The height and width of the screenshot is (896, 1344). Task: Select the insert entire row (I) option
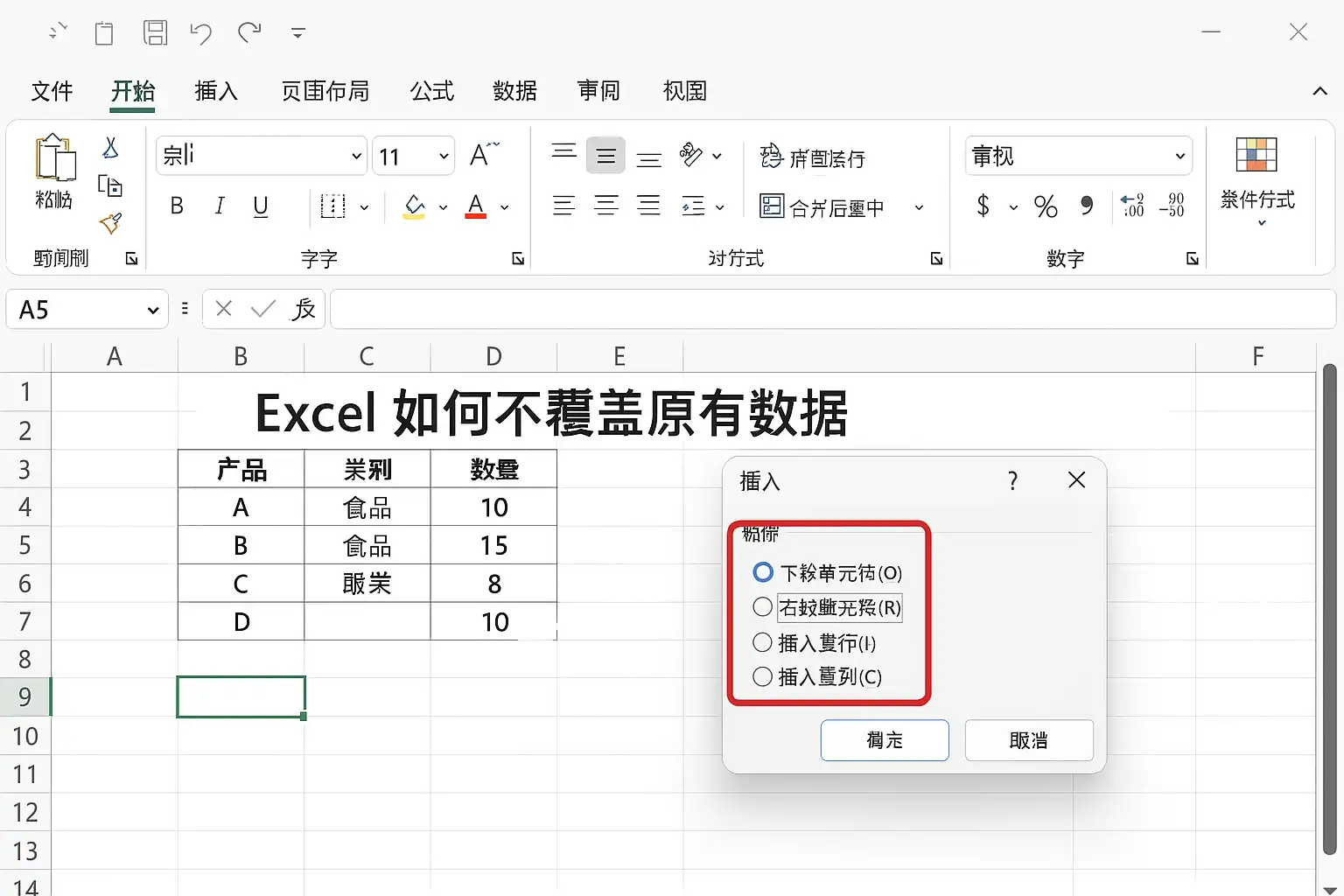pos(814,643)
